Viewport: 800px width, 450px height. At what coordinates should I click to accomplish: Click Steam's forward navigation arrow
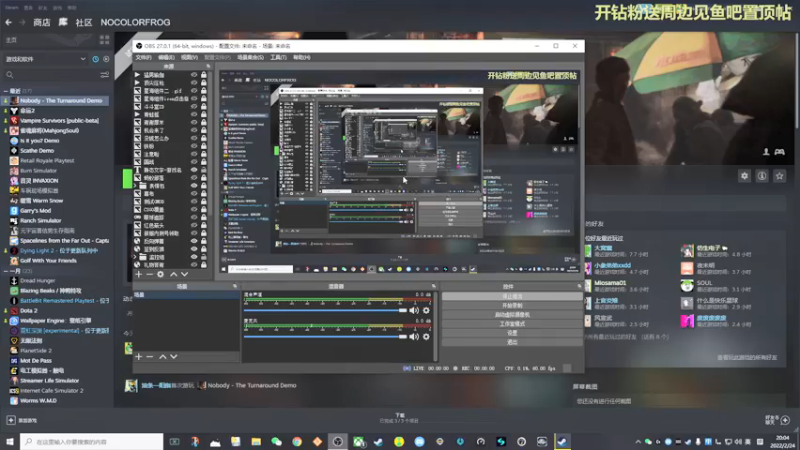pyautogui.click(x=22, y=22)
